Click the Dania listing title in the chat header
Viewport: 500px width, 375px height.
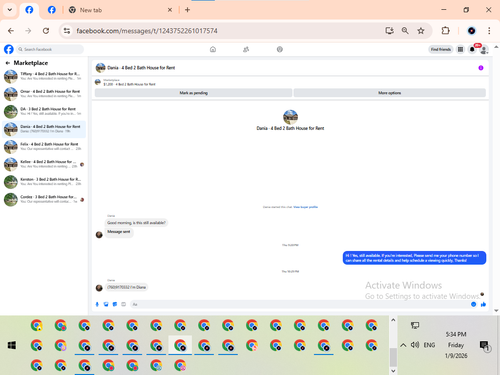[x=141, y=68]
